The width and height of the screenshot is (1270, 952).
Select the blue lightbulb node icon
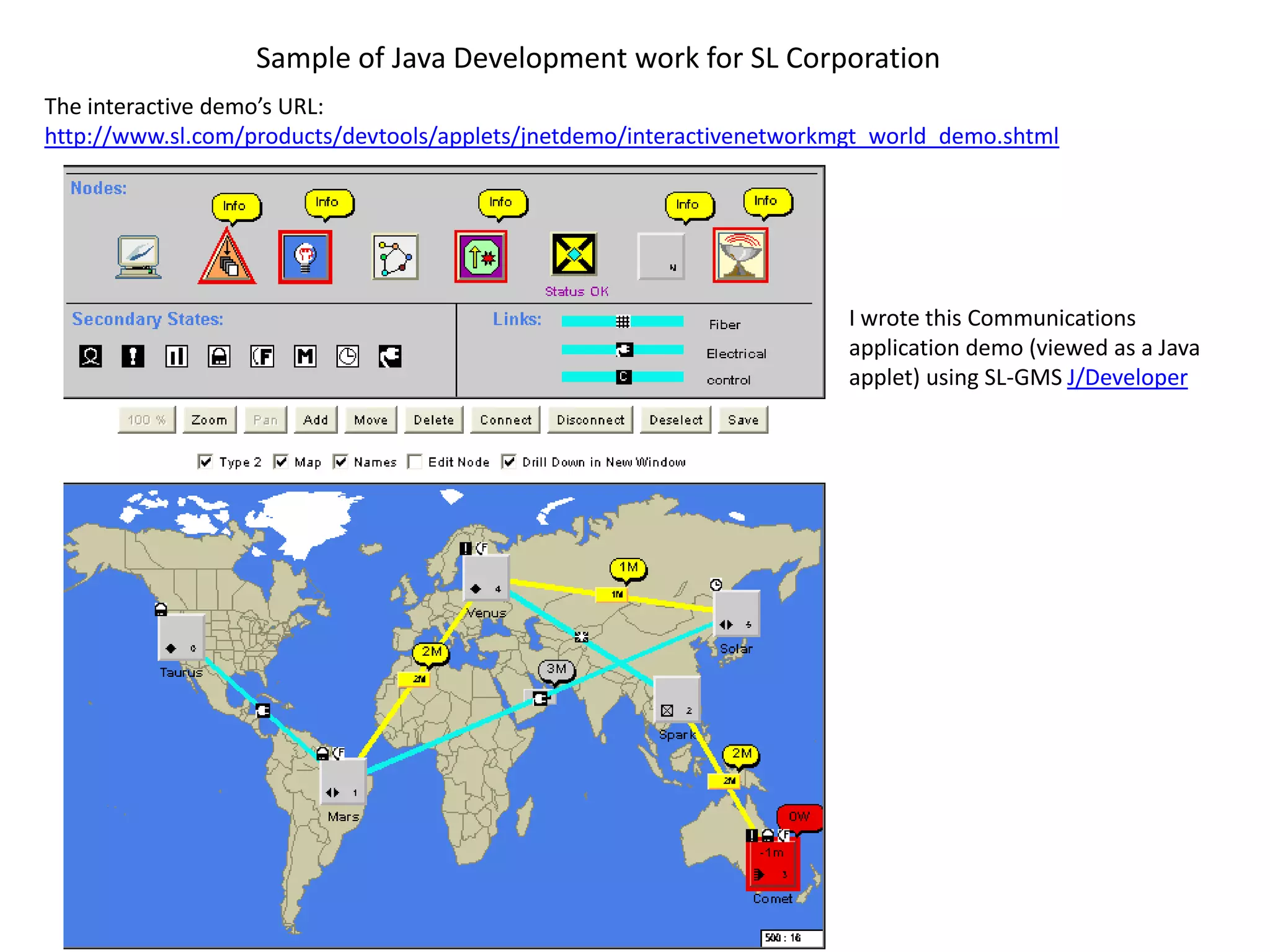click(x=305, y=257)
